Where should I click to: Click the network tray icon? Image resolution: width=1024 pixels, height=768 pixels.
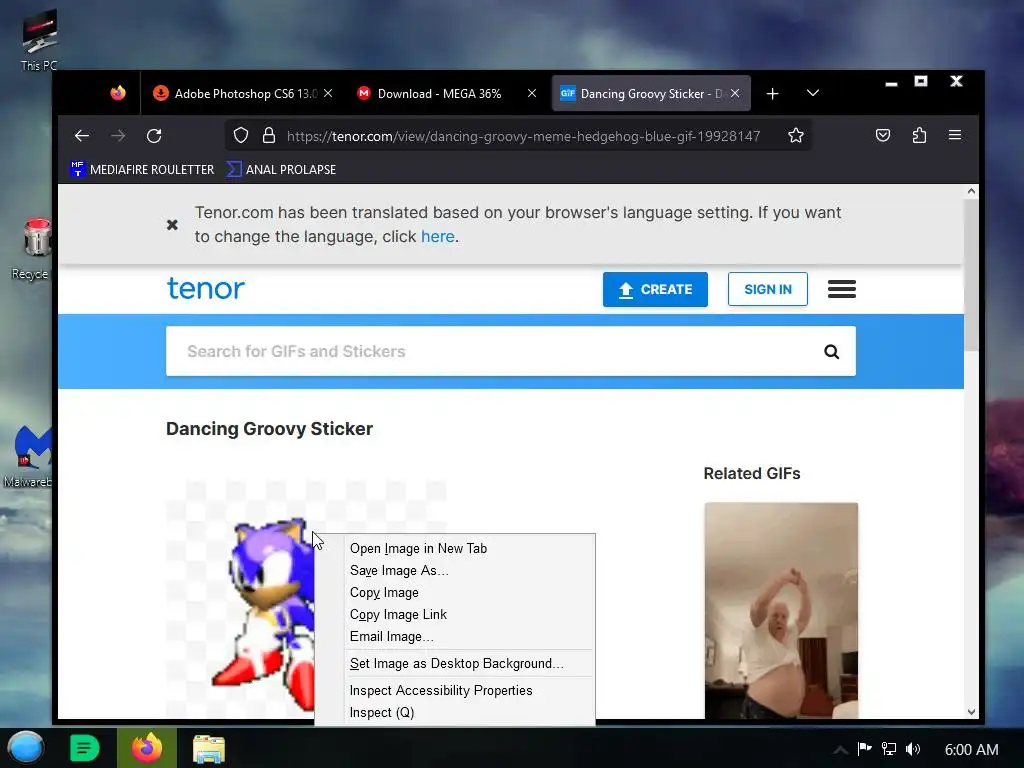pos(889,749)
